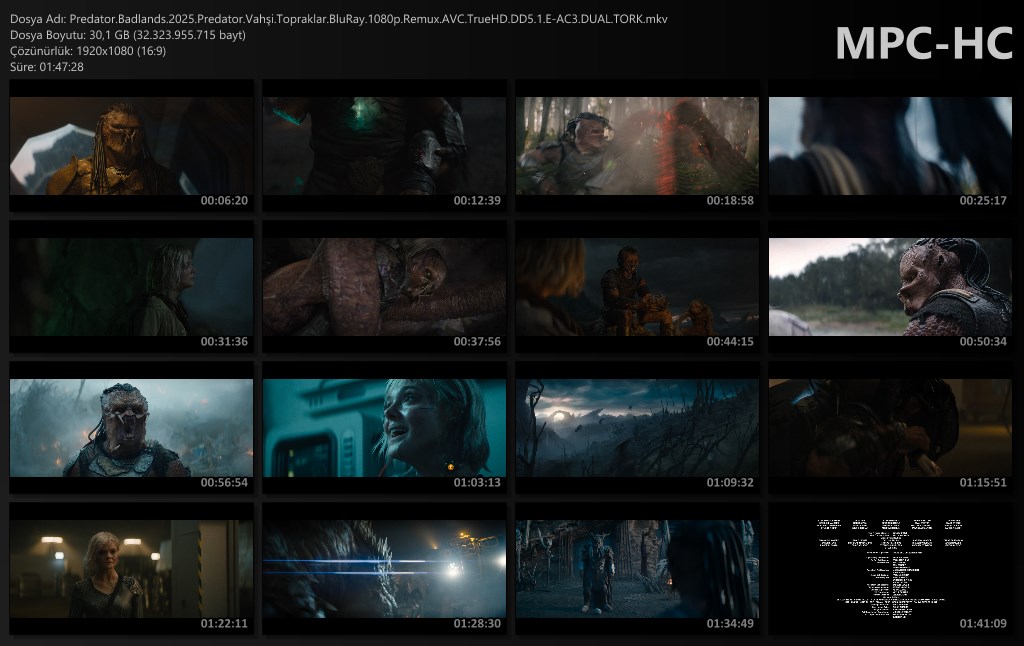Click the Süre 01:47:28 duration text

[47, 67]
